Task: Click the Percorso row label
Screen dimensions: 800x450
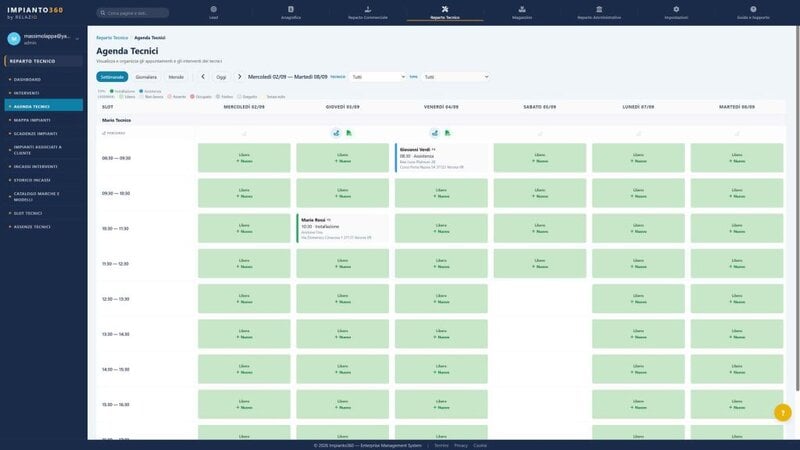Action: 114,133
